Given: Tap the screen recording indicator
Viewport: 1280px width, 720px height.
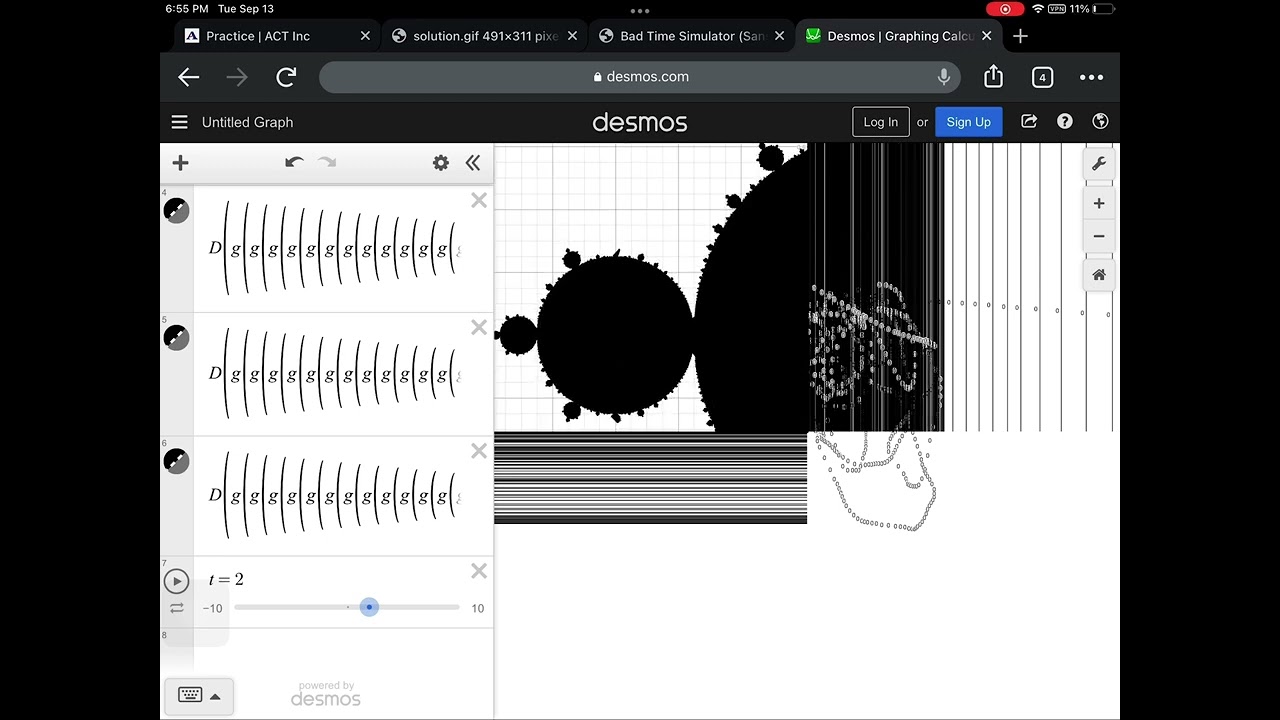Looking at the screenshot, I should (x=1004, y=9).
